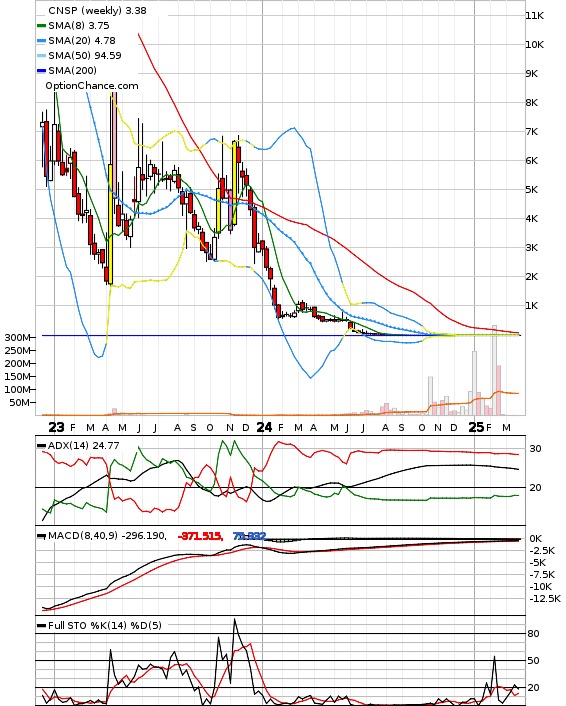Click the stochastic 50 level label

point(534,661)
